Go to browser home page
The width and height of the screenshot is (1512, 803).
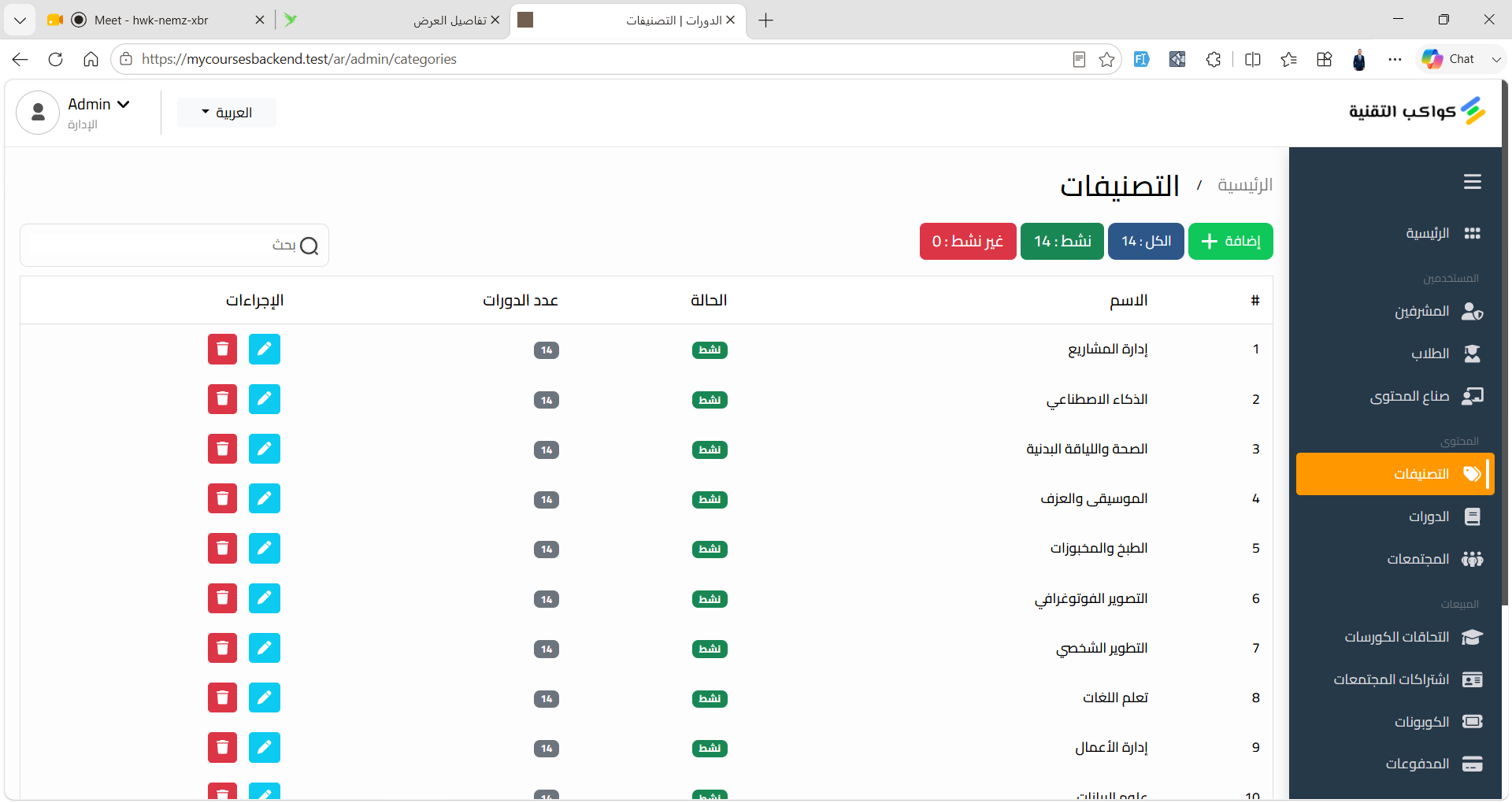coord(91,59)
